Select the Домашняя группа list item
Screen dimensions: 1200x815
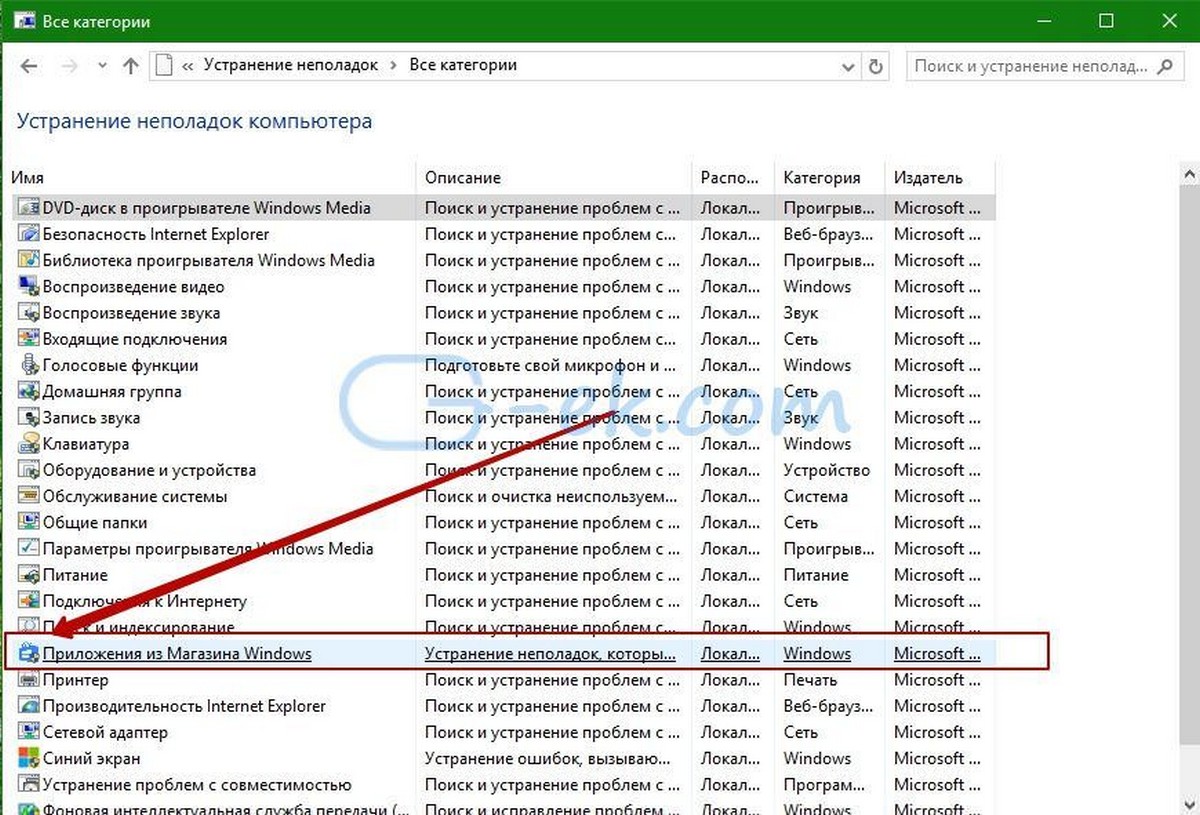[112, 392]
